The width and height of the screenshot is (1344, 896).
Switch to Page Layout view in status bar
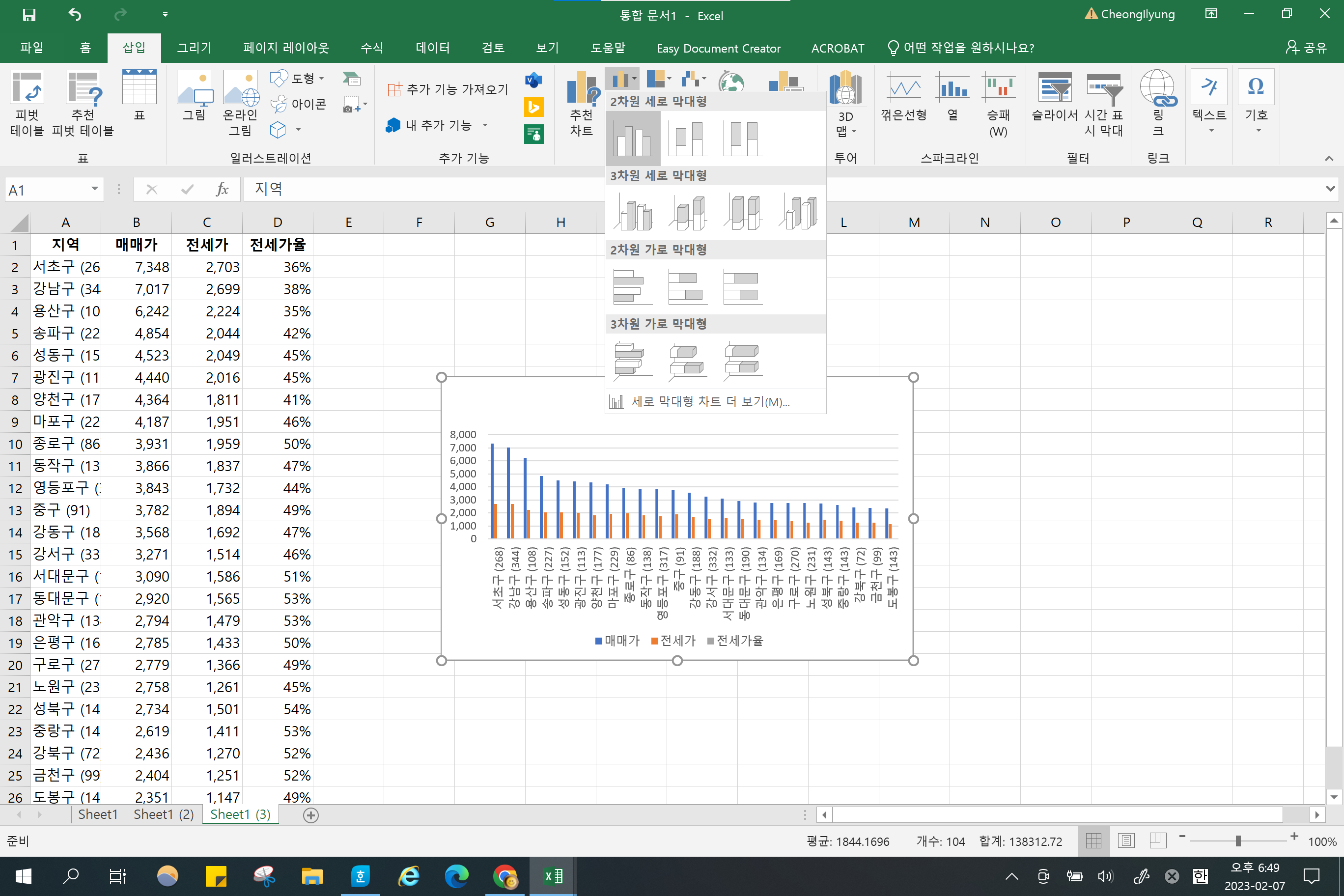[x=1126, y=840]
